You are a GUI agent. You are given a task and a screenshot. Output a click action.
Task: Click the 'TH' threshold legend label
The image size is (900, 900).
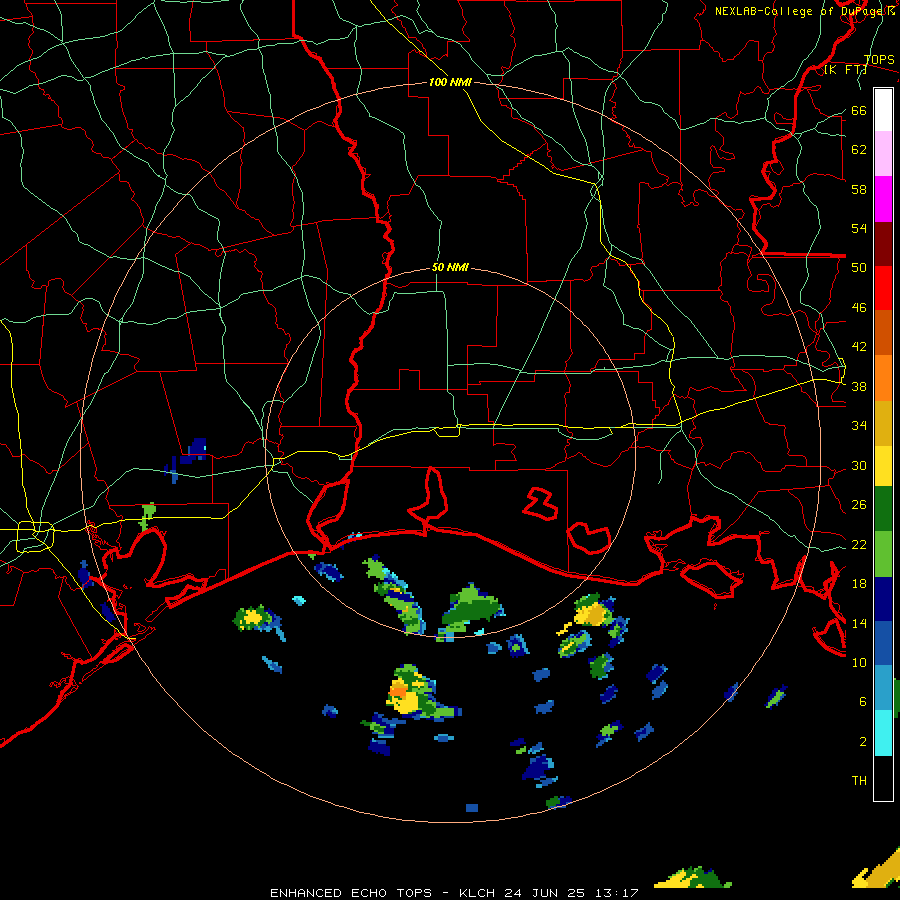(859, 780)
